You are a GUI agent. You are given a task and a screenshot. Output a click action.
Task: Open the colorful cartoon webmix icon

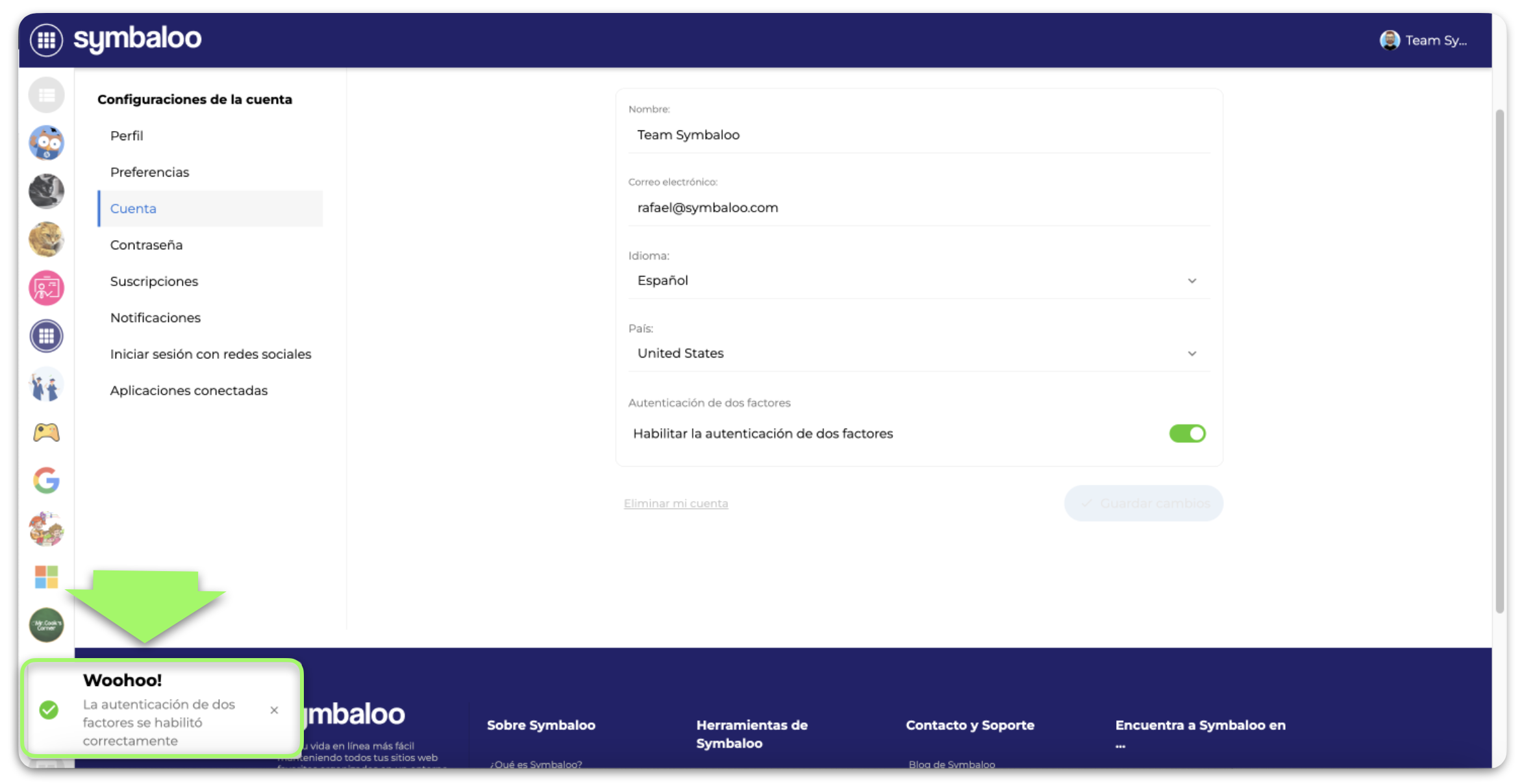tap(47, 529)
